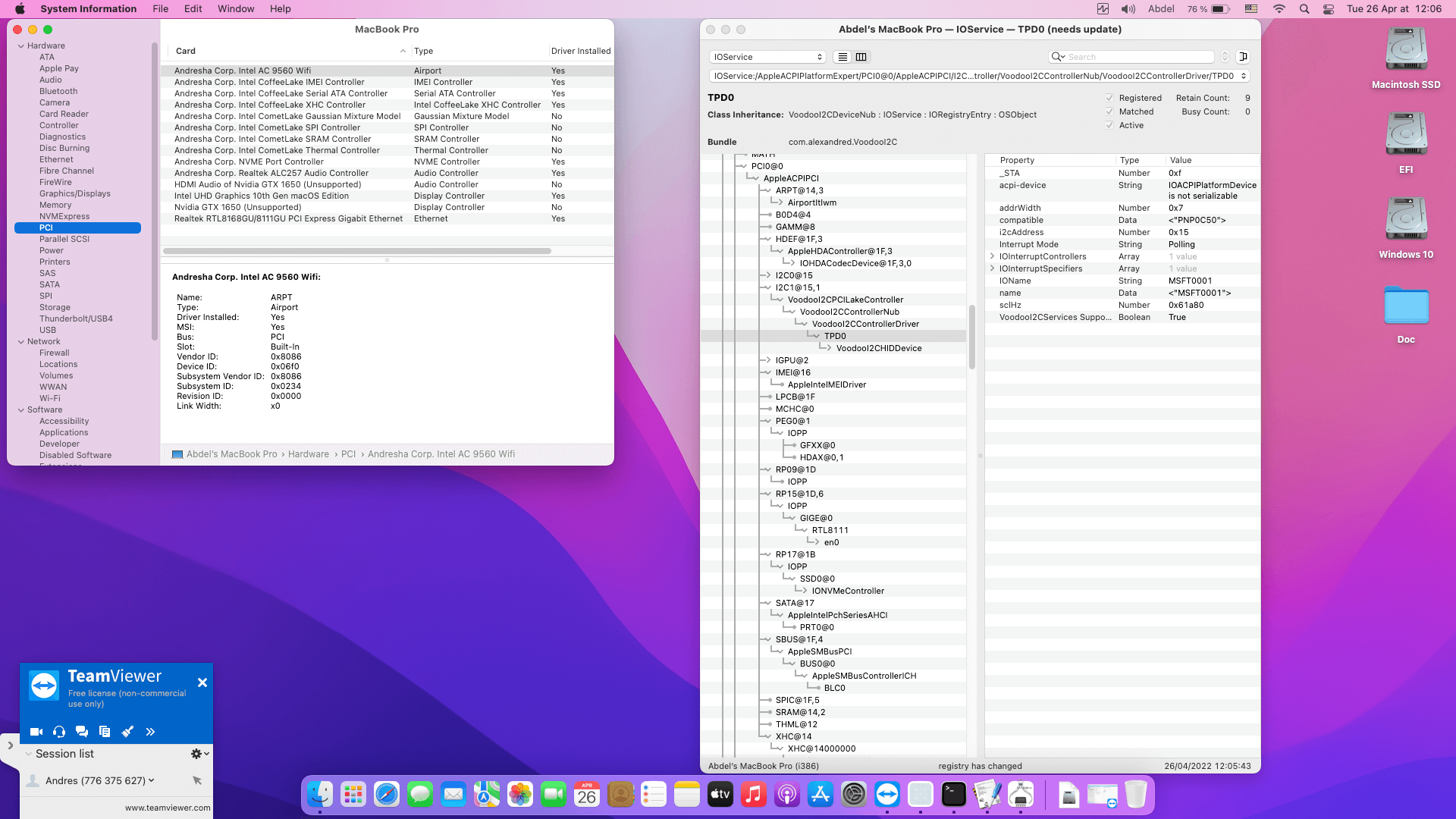The image size is (1456, 819).
Task: Expand IOInterruptControllers property row
Action: pyautogui.click(x=992, y=256)
